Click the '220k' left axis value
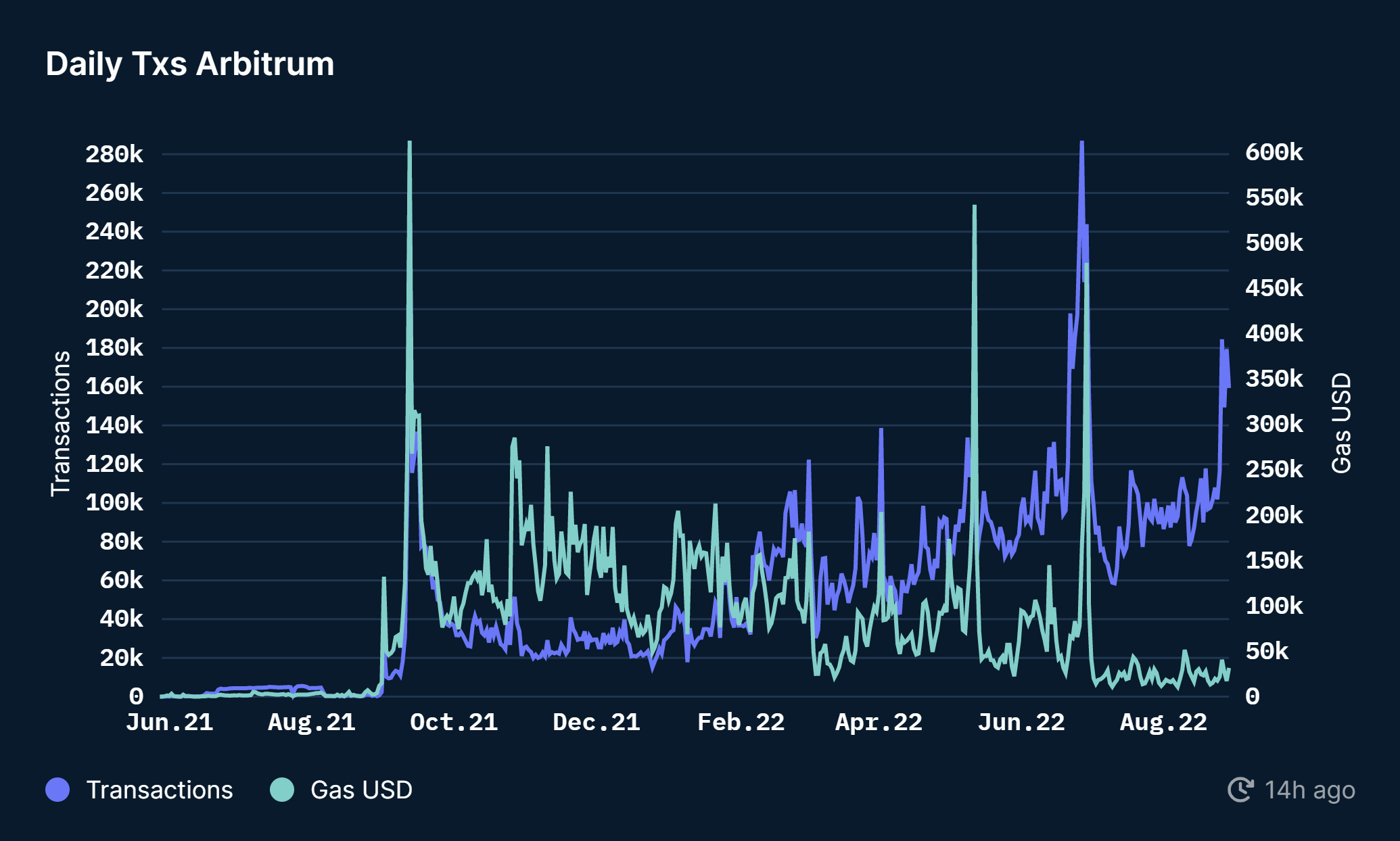This screenshot has width=1400, height=841. [x=114, y=270]
